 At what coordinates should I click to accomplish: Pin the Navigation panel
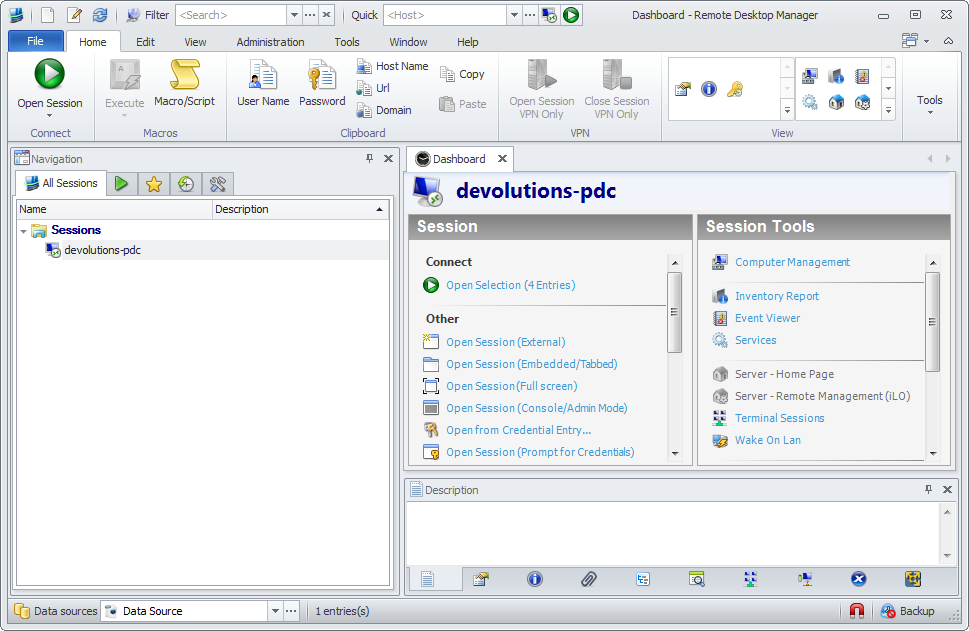click(x=370, y=159)
